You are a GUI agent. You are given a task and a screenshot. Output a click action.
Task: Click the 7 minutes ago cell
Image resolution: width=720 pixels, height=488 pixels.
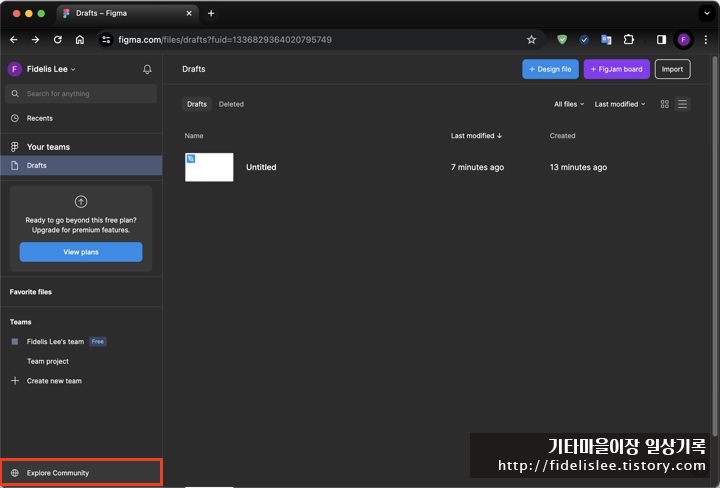coord(477,167)
